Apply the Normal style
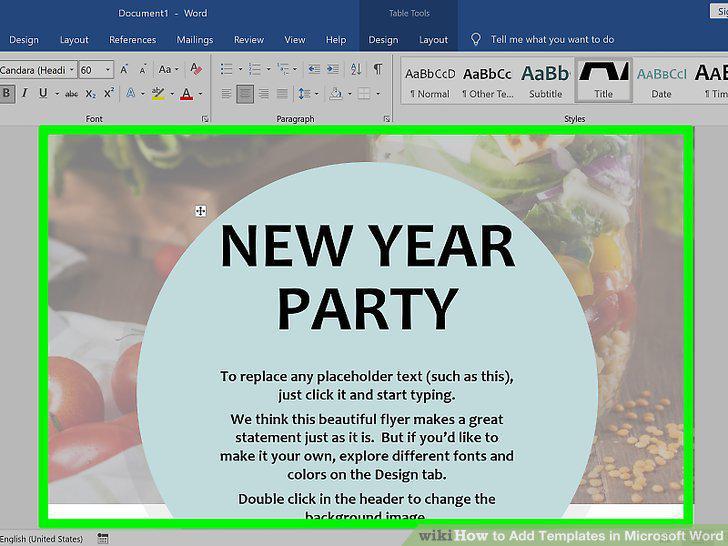 coord(430,82)
